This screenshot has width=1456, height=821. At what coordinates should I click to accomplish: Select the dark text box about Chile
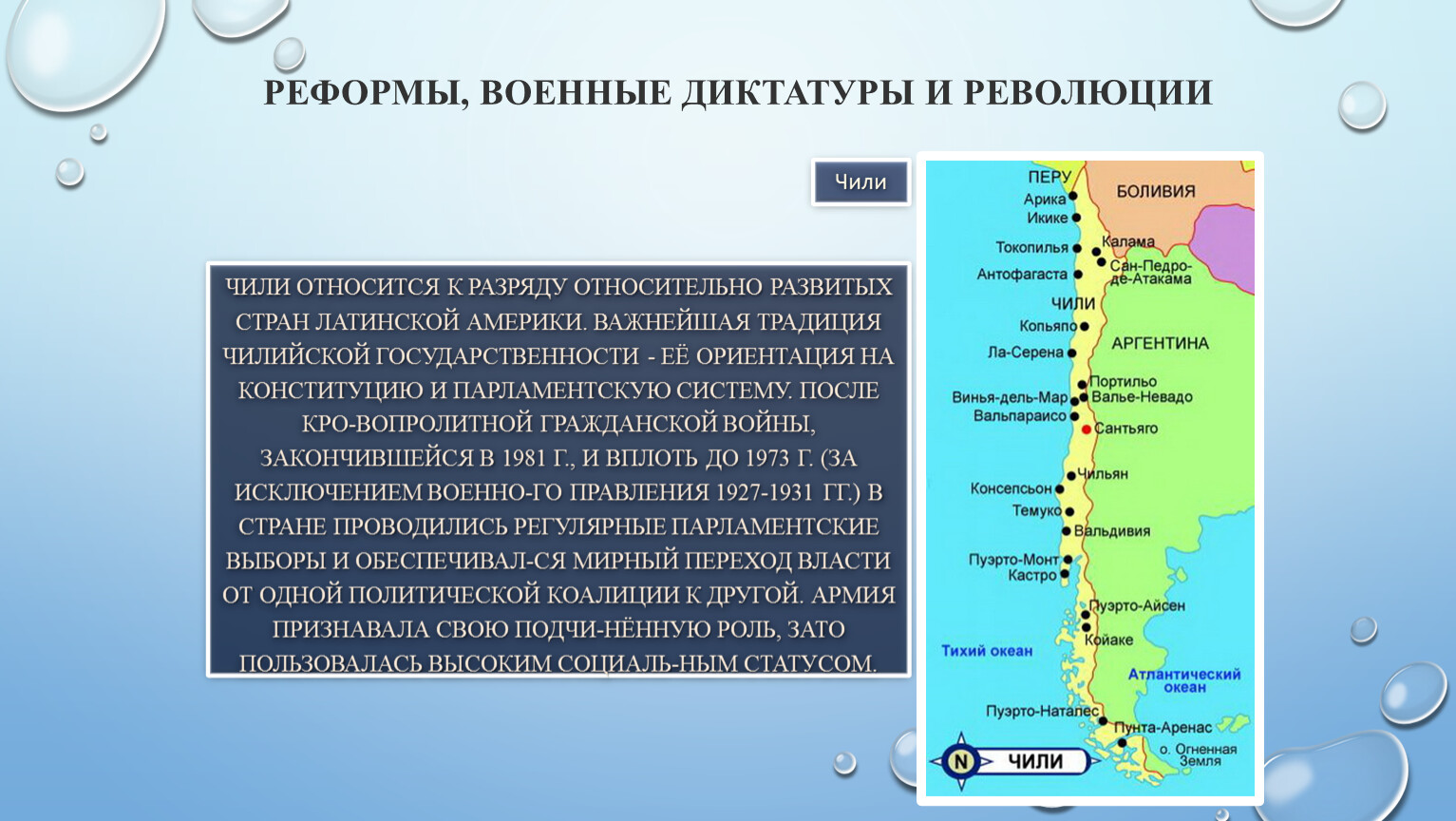click(x=558, y=469)
